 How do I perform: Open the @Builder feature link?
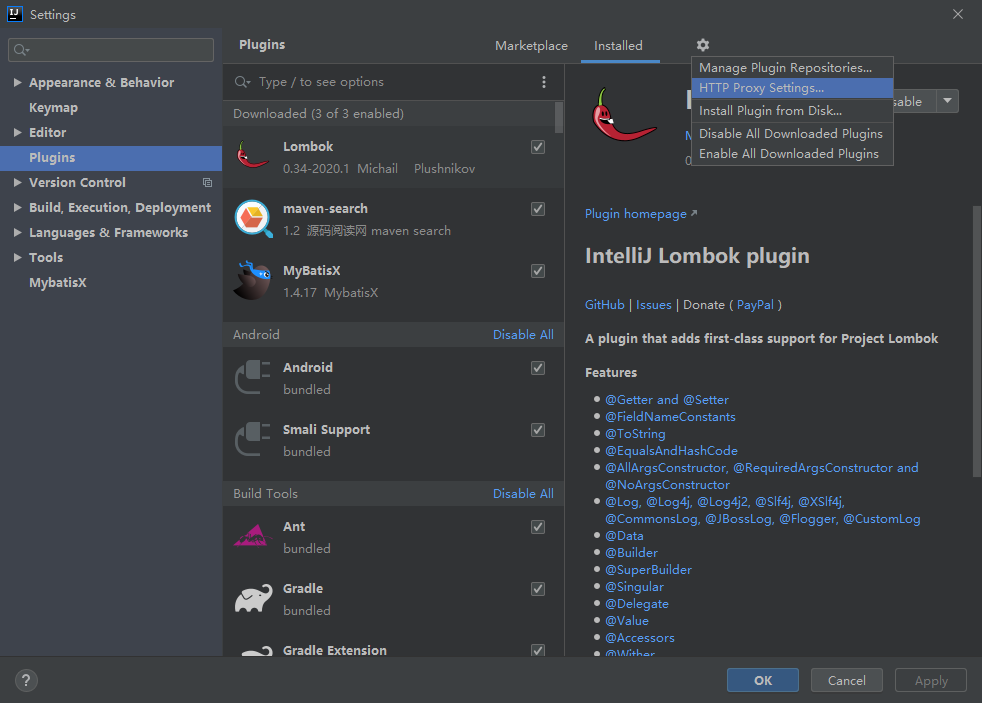pos(631,553)
